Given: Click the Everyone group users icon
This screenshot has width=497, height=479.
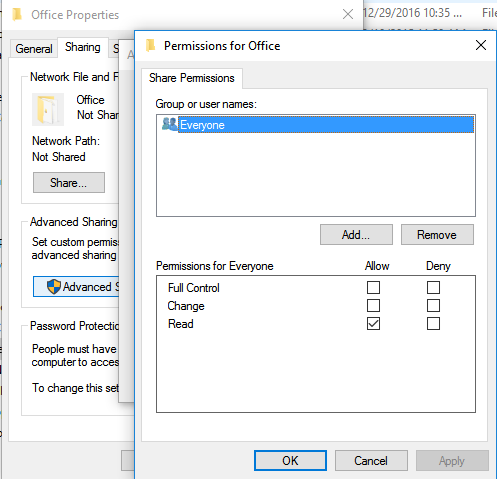Looking at the screenshot, I should point(170,124).
